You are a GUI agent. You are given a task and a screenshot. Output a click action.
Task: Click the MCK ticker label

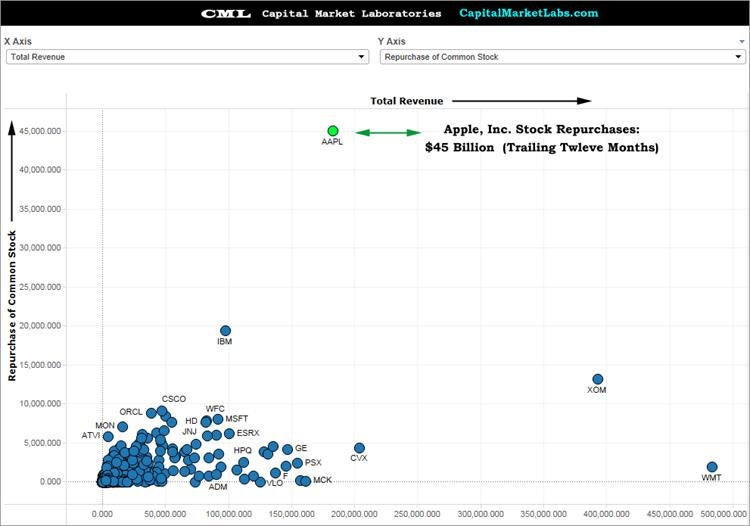[x=322, y=480]
